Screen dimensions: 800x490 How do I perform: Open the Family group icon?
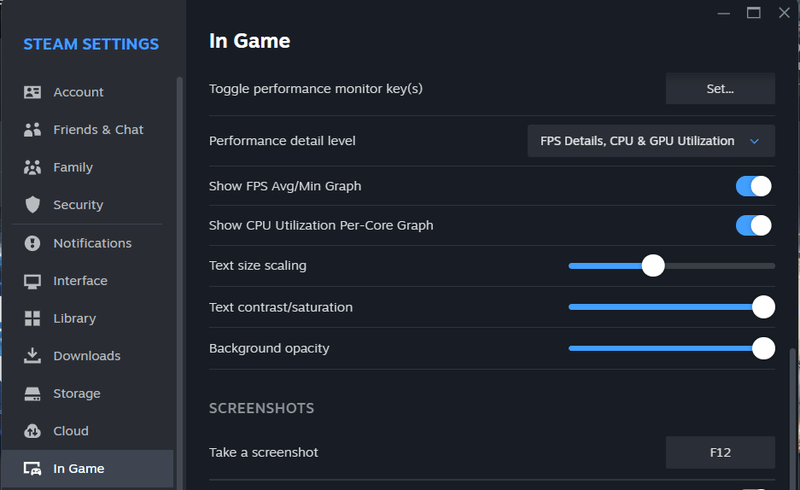click(32, 167)
